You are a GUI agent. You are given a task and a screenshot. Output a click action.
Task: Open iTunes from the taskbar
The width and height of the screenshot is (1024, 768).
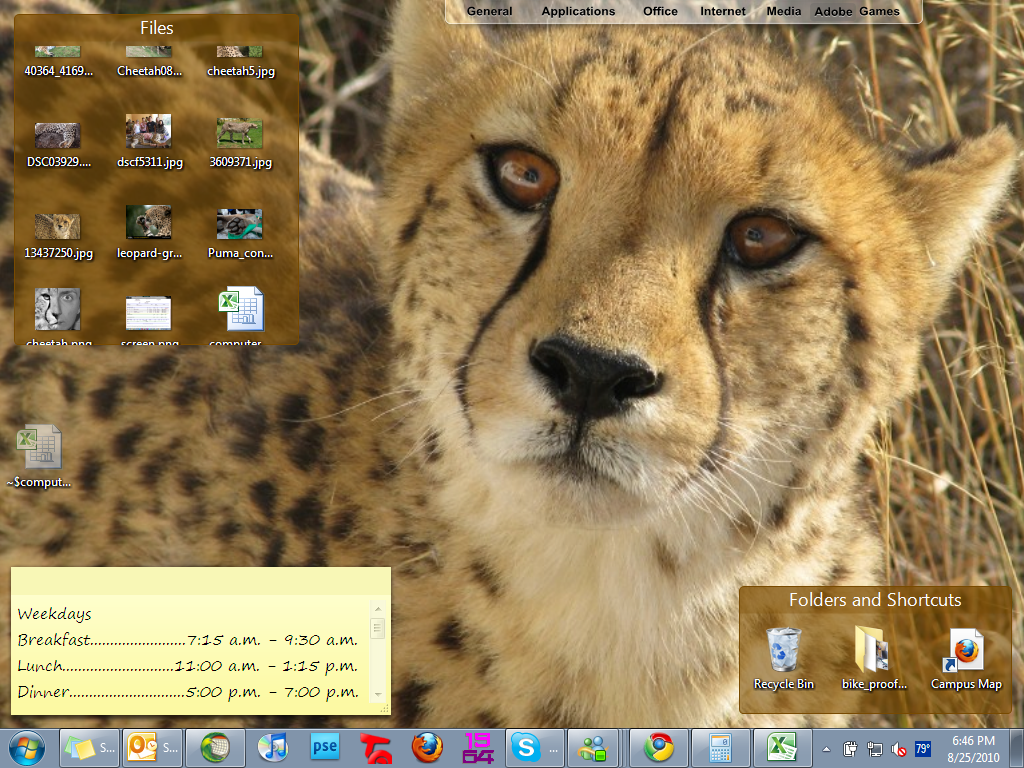click(x=272, y=747)
